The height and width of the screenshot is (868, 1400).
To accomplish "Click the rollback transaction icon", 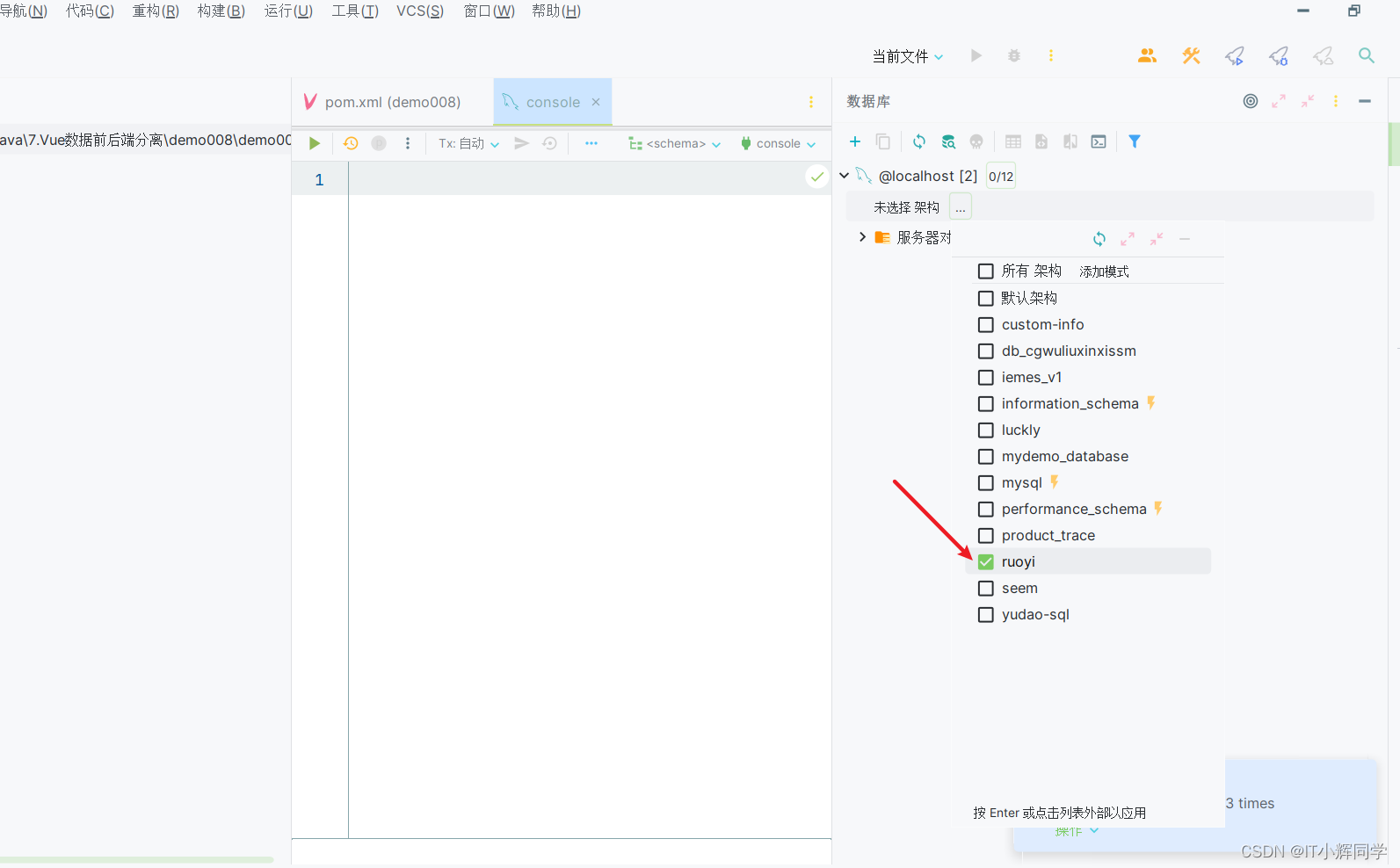I will (x=550, y=143).
